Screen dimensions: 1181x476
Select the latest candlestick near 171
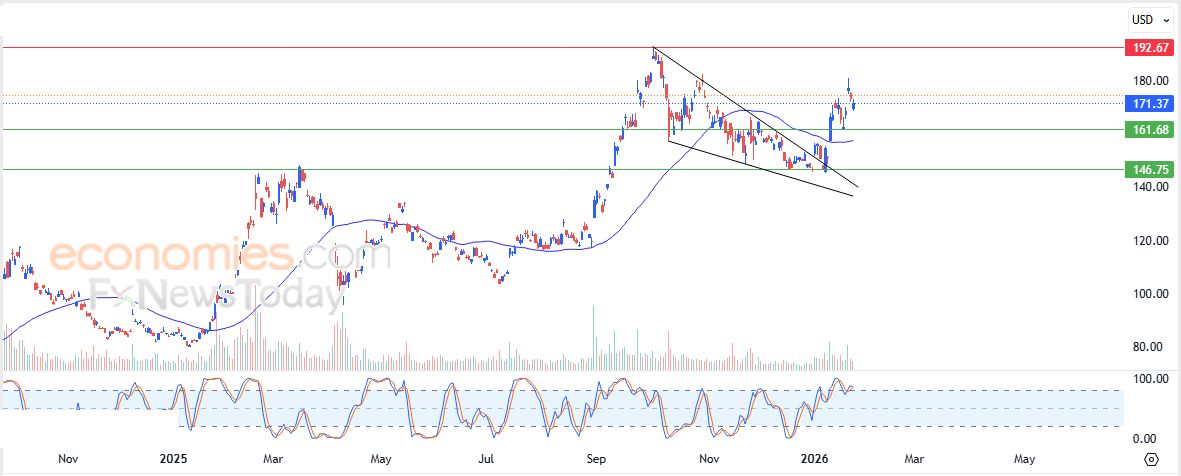tap(853, 105)
